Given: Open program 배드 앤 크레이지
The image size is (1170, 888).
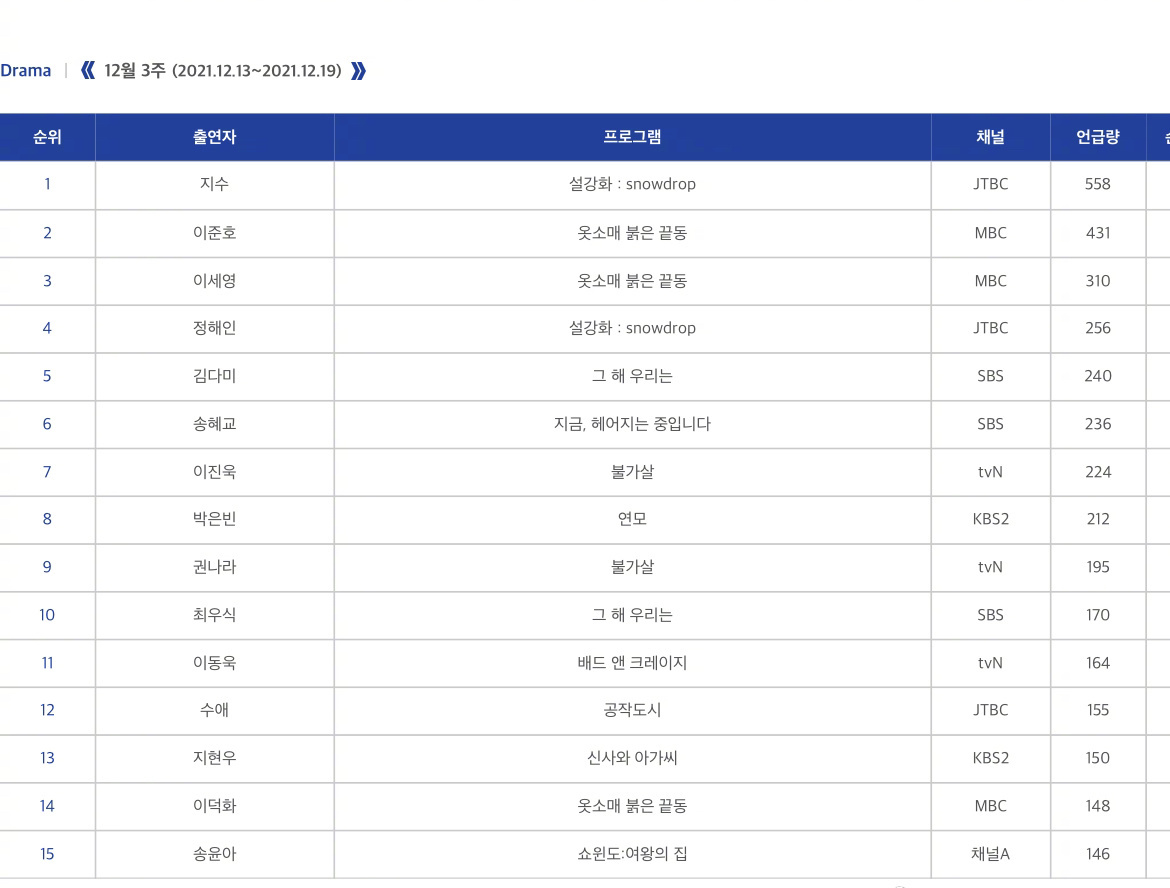Looking at the screenshot, I should [x=633, y=663].
